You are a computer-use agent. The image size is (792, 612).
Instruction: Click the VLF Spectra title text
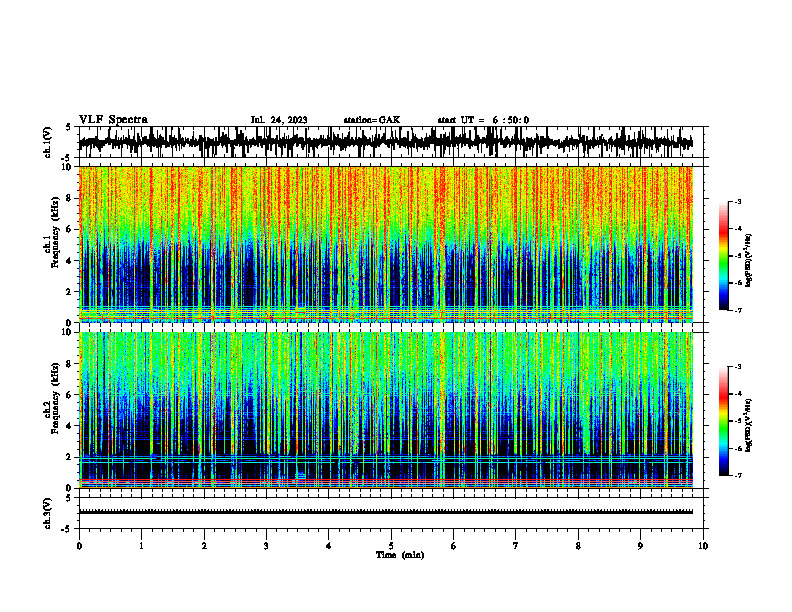click(x=113, y=120)
